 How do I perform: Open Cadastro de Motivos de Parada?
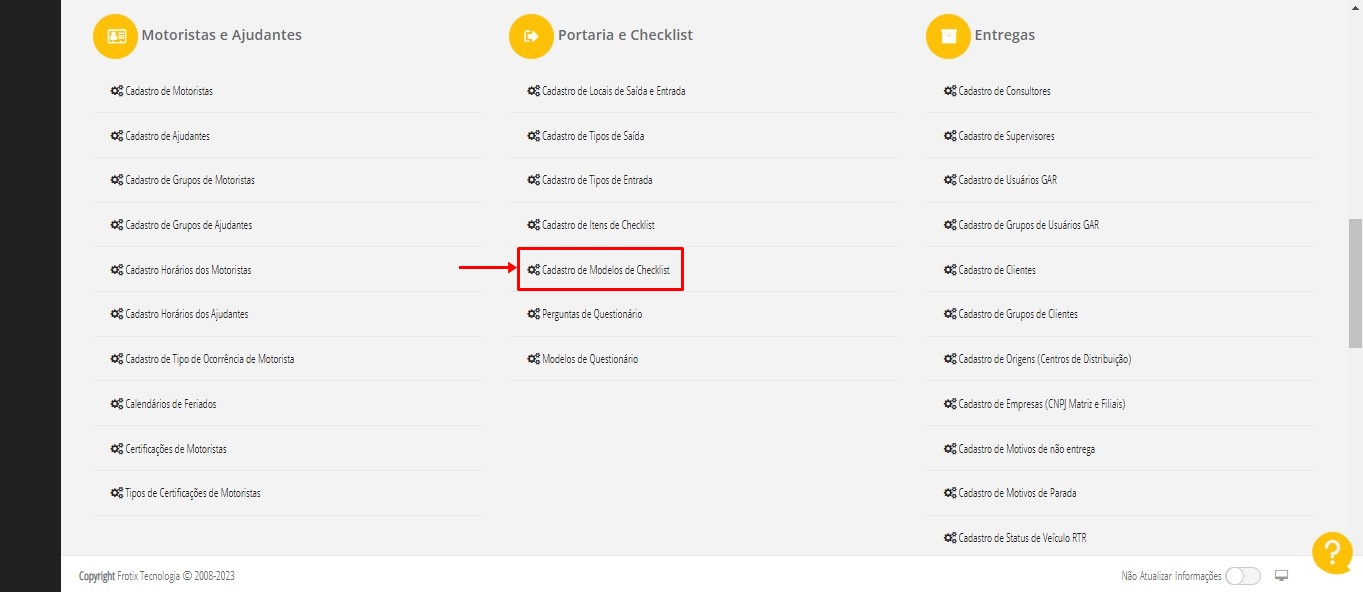click(1017, 493)
